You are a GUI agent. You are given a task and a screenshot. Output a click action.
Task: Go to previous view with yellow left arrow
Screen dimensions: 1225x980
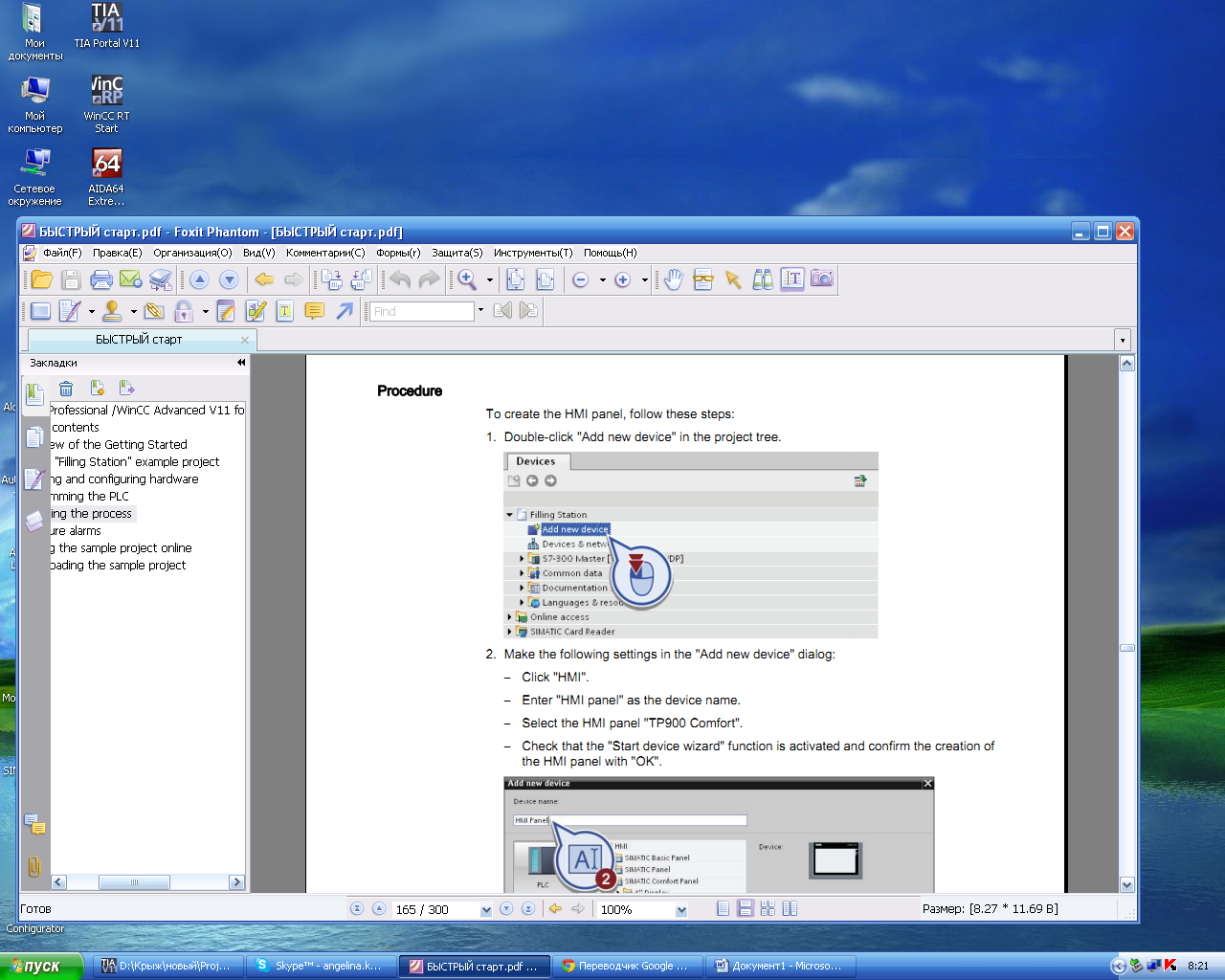[264, 279]
